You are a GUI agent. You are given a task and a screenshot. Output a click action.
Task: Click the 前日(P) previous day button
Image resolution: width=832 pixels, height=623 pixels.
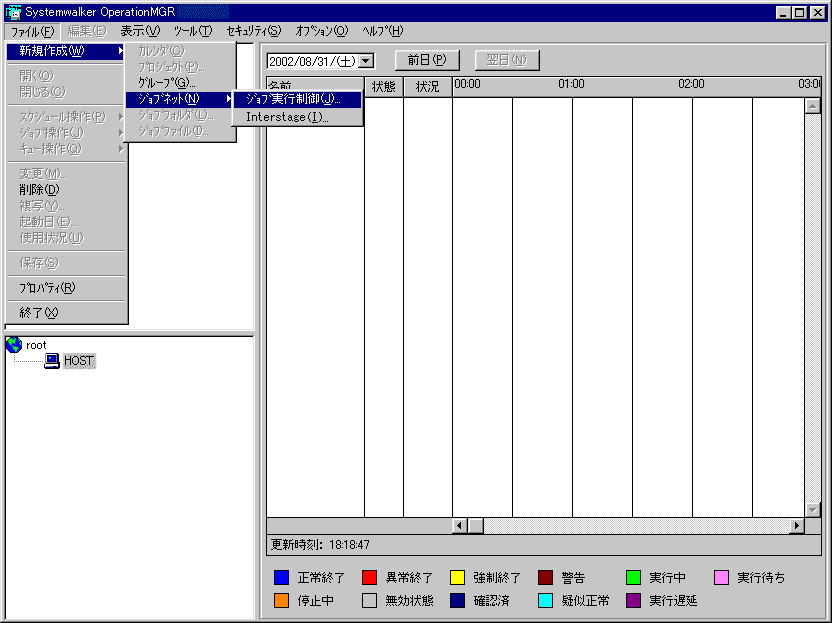[427, 60]
